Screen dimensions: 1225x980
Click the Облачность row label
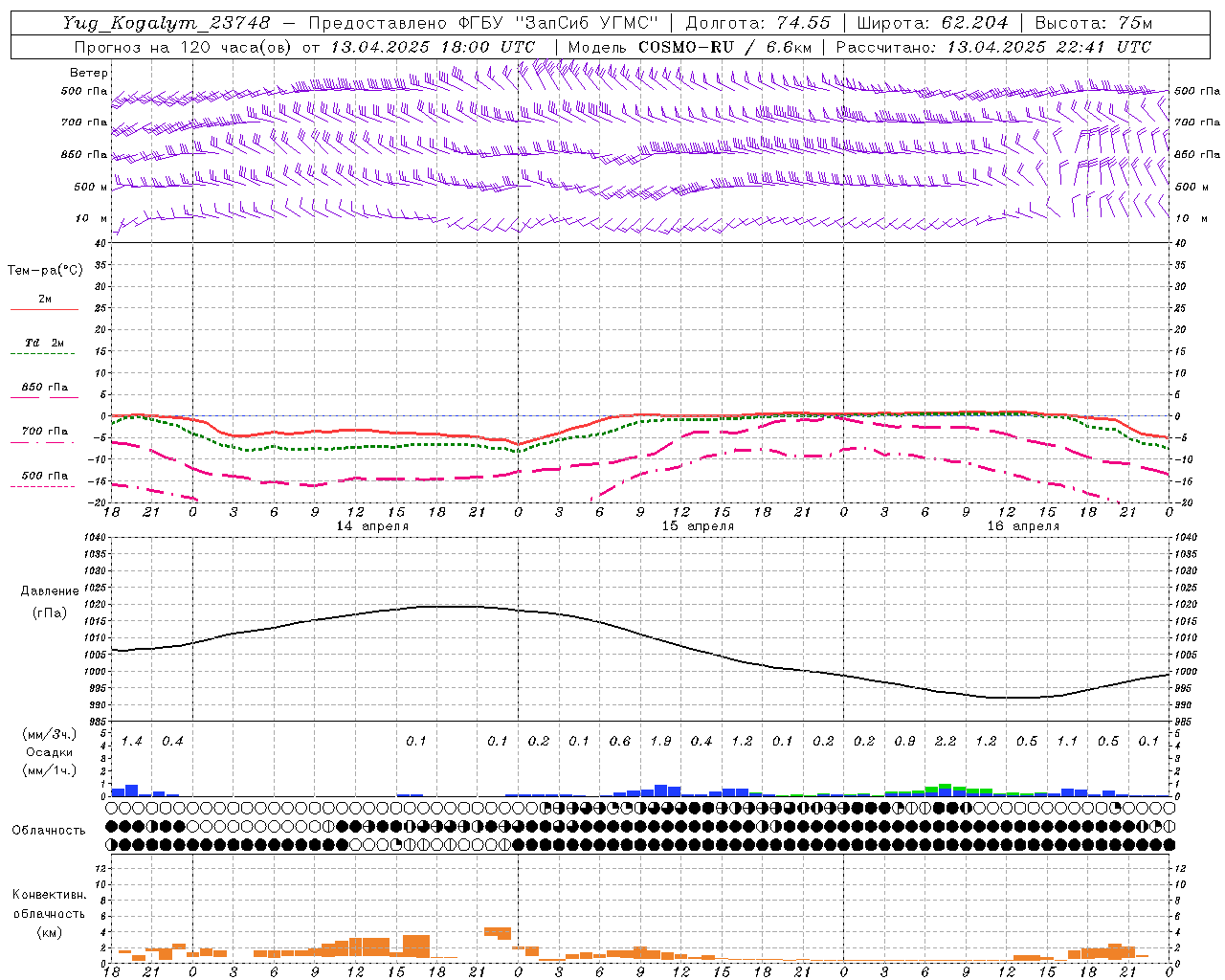(49, 831)
